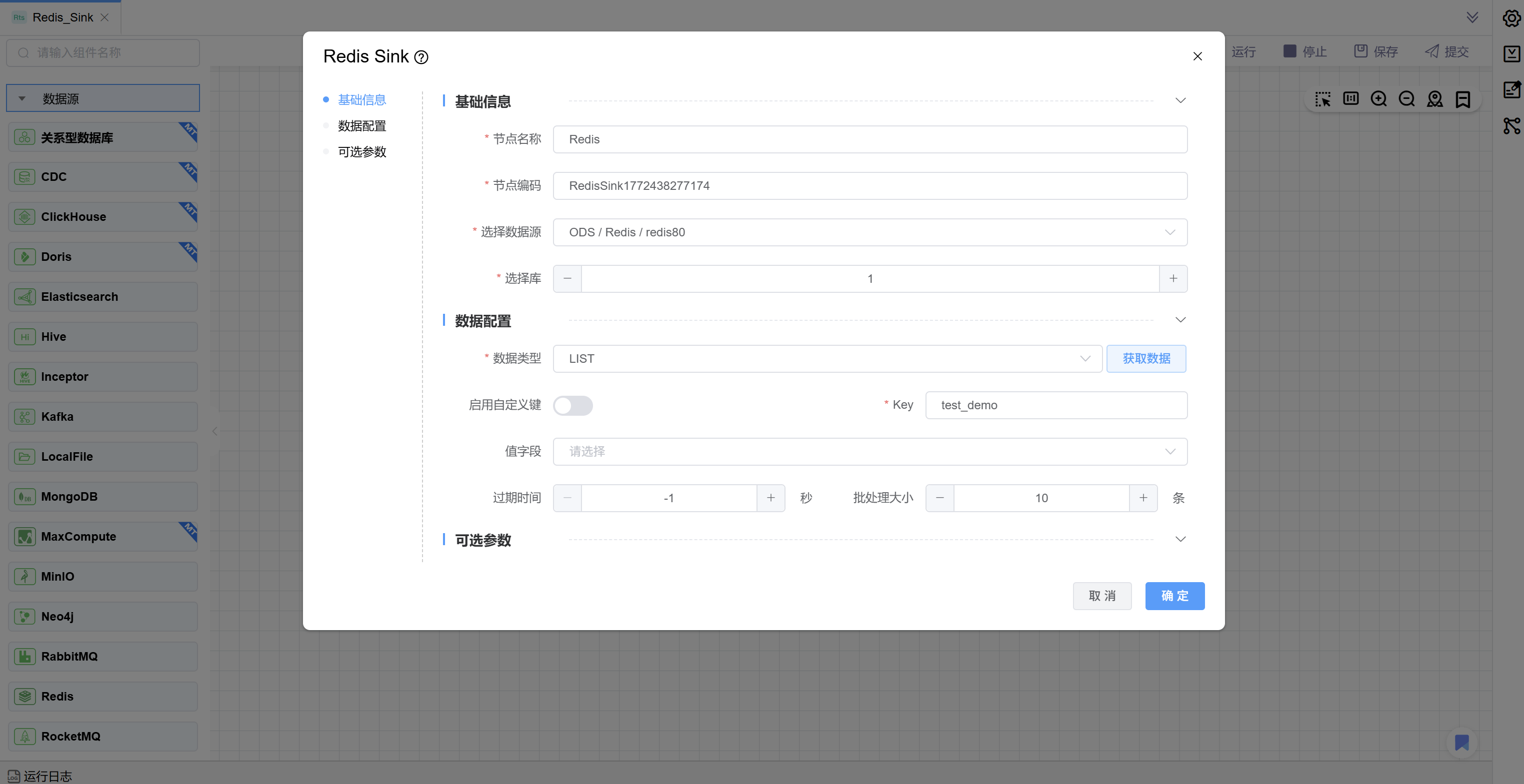Open settings gear in right sidebar
This screenshot has height=784, width=1524.
tap(1511, 18)
